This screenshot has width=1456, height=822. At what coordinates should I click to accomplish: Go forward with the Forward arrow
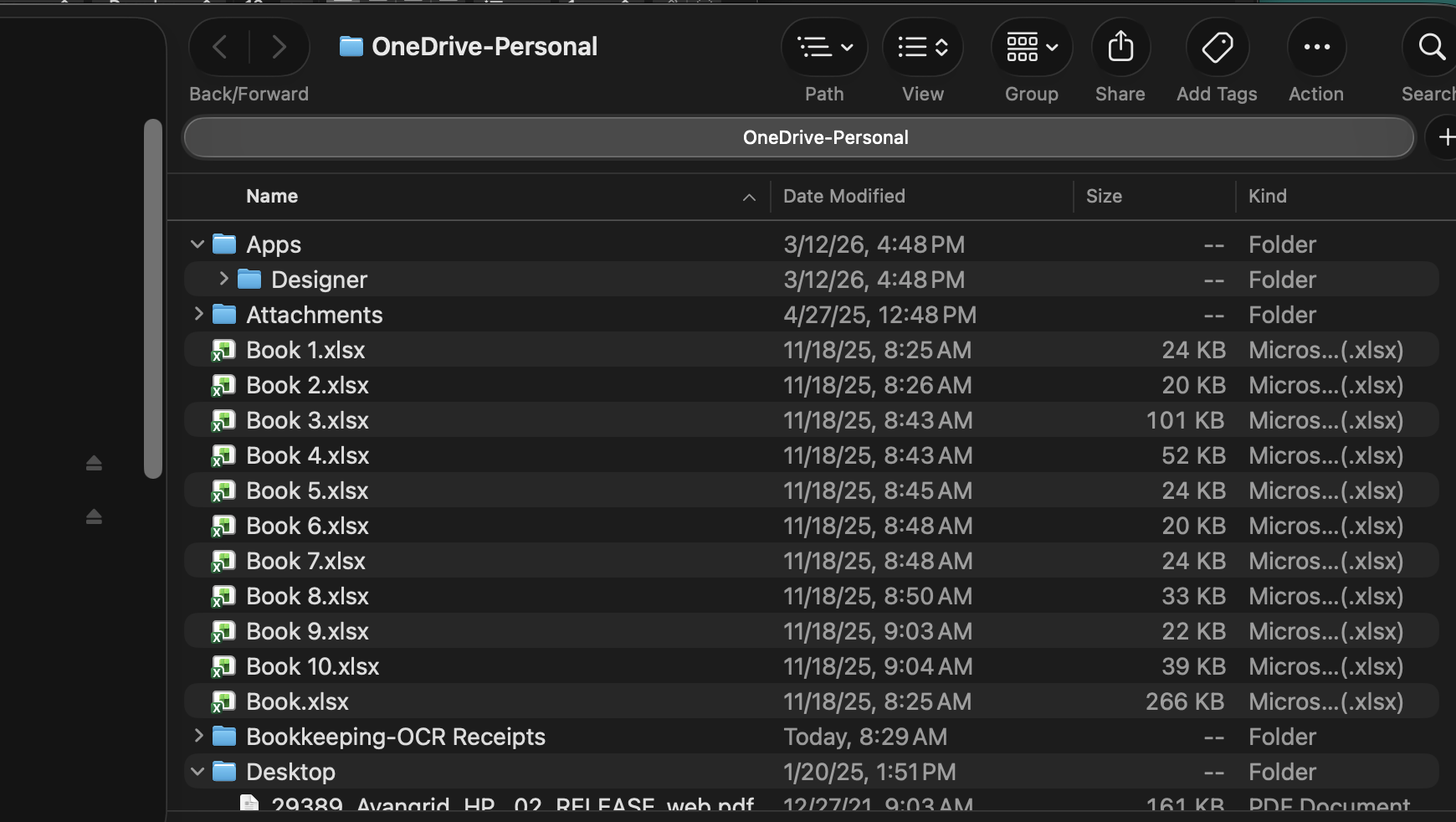pos(279,47)
